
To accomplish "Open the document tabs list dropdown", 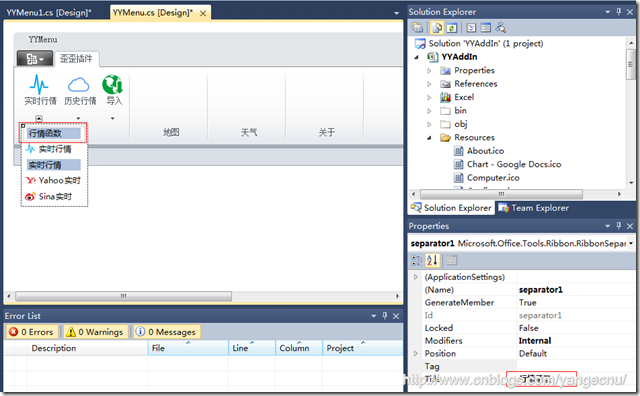I will tap(396, 13).
